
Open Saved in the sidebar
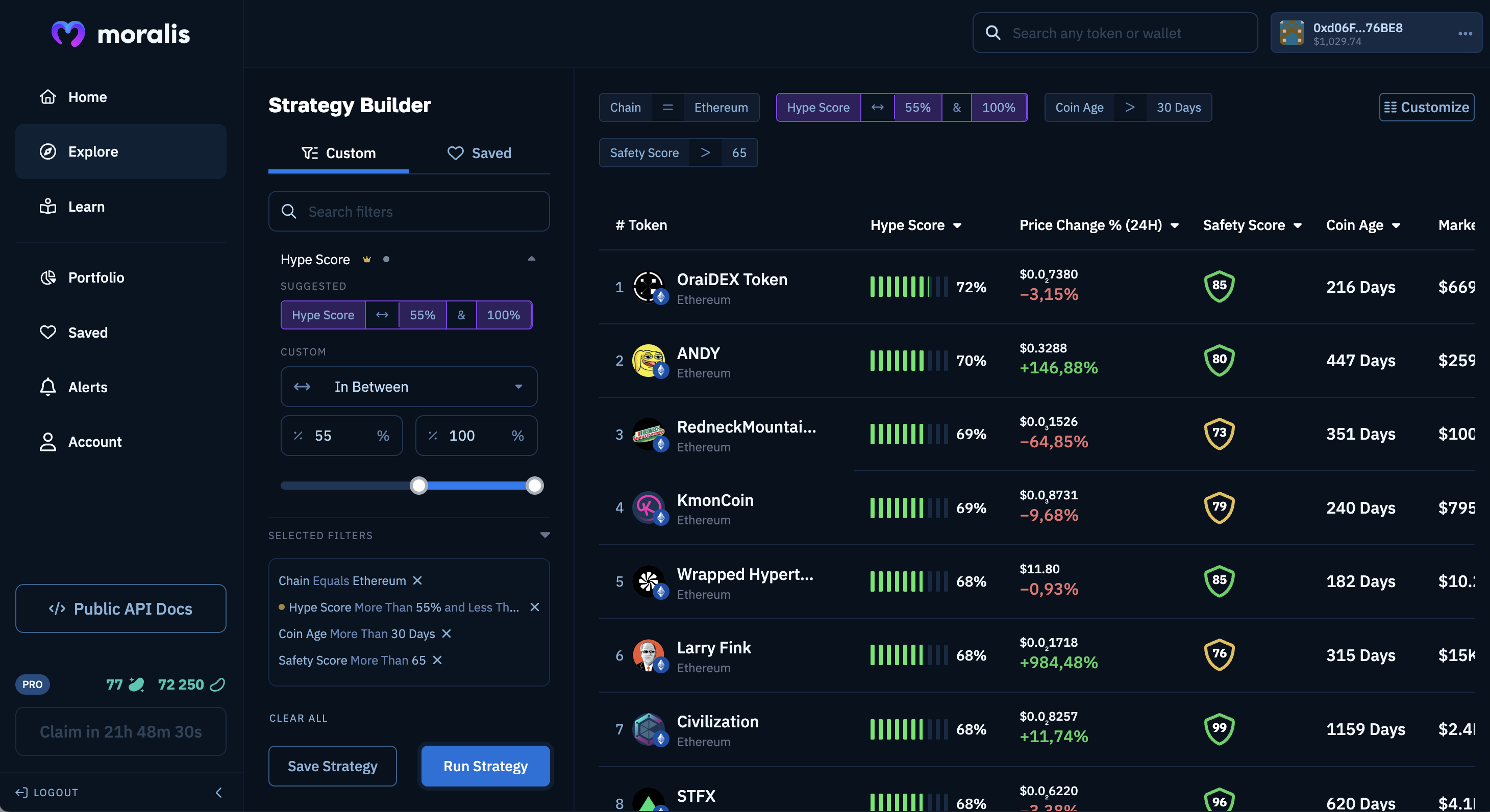pyautogui.click(x=120, y=333)
